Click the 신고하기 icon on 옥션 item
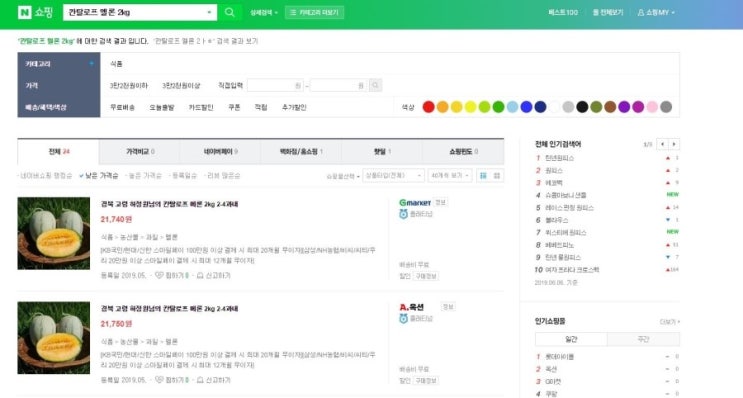 click(x=200, y=380)
